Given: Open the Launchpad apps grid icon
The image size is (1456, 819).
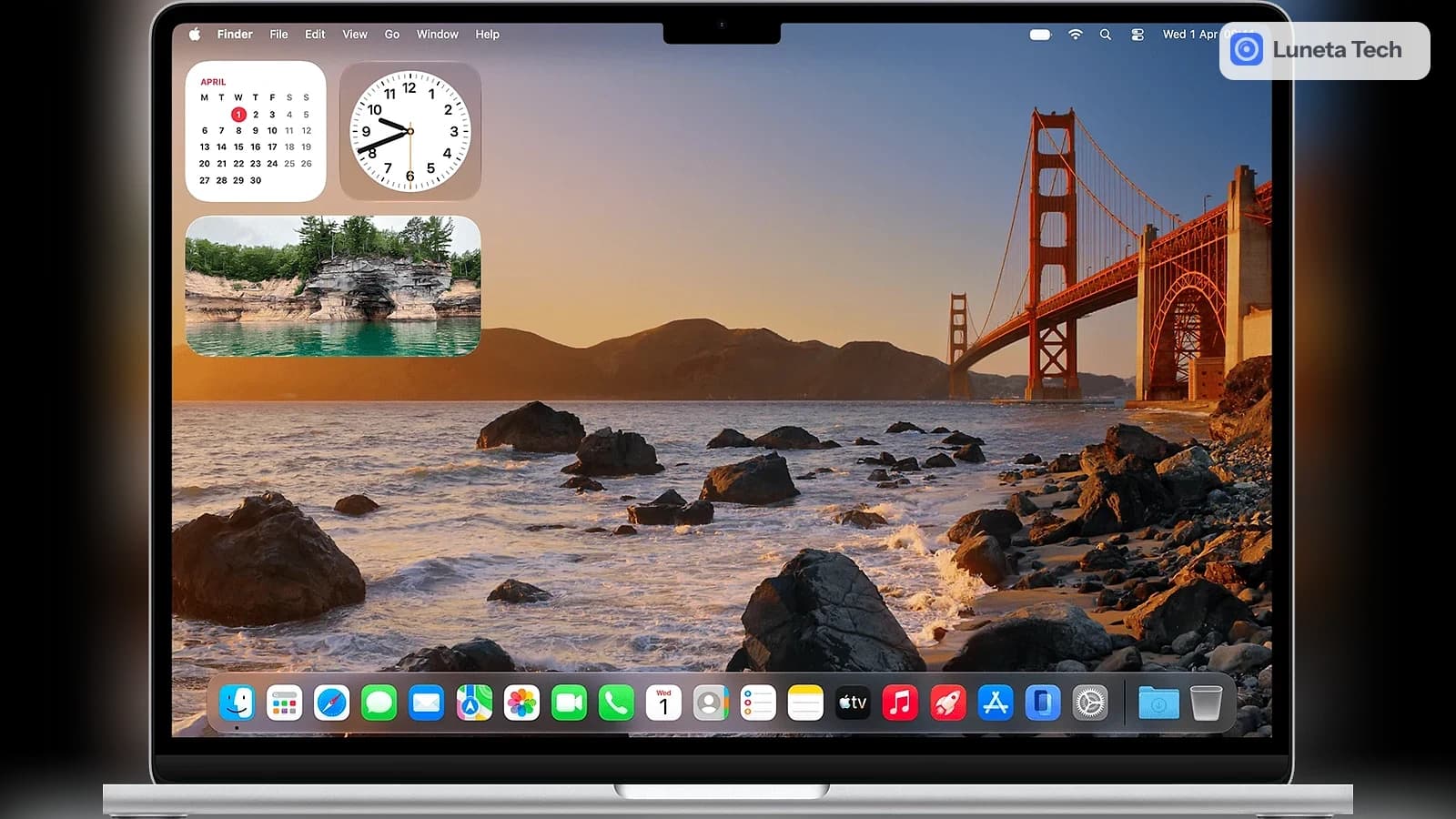Looking at the screenshot, I should tap(285, 703).
